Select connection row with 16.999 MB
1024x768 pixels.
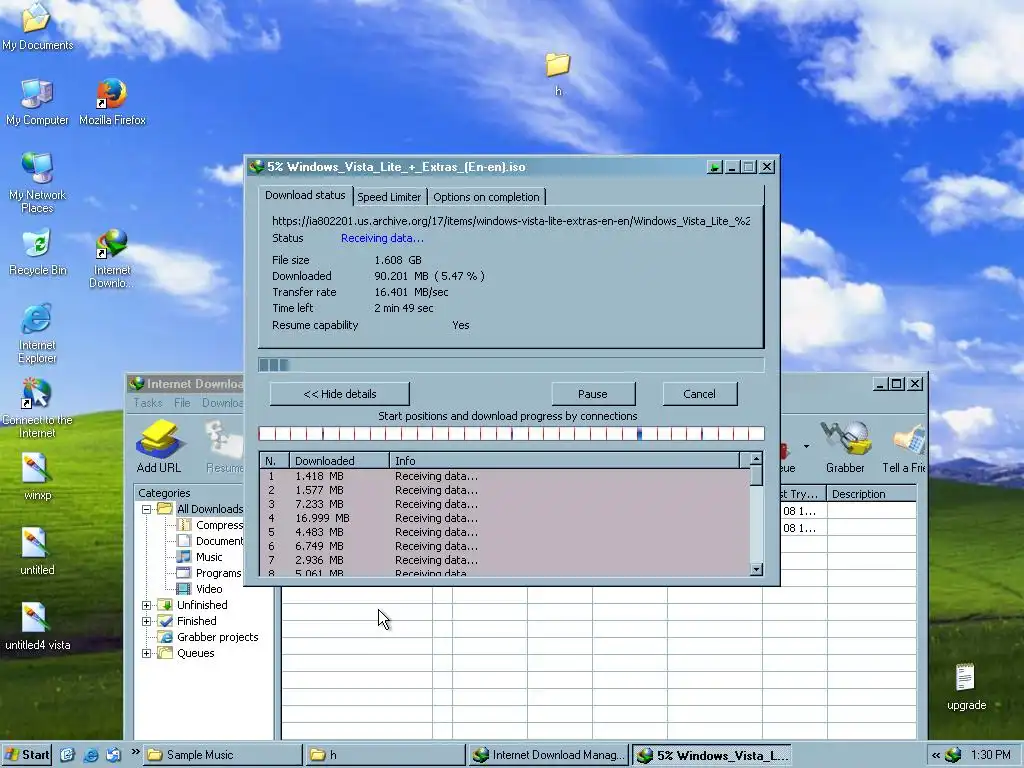pyautogui.click(x=505, y=518)
